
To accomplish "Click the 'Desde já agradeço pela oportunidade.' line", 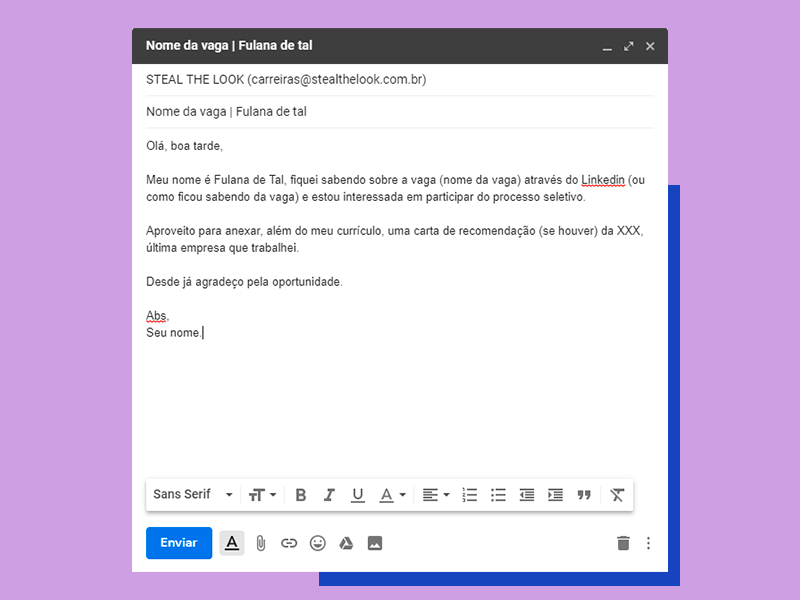I will [244, 282].
